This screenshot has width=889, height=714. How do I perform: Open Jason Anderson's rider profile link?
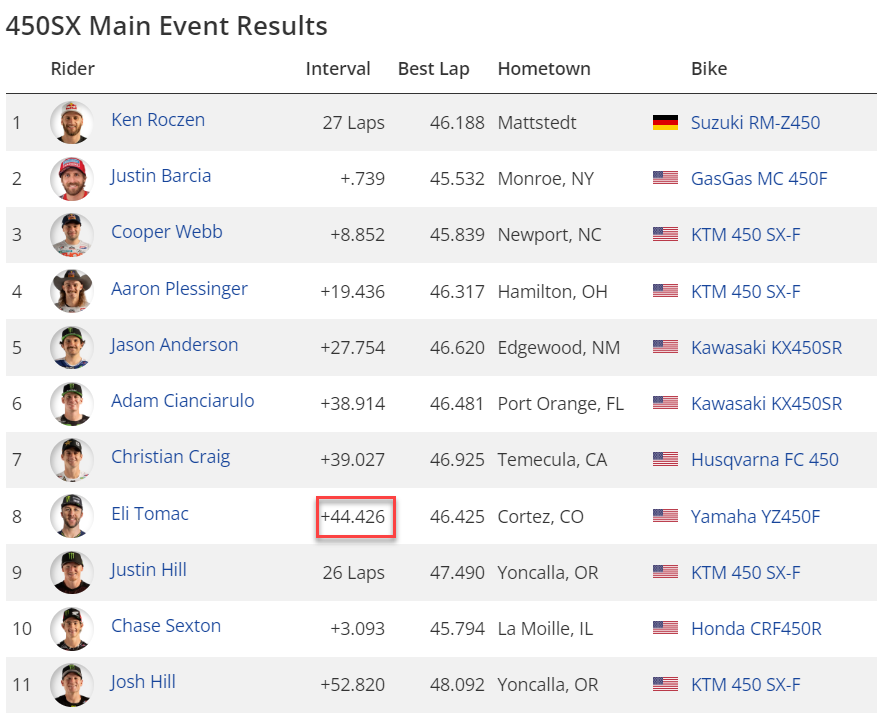pos(174,345)
